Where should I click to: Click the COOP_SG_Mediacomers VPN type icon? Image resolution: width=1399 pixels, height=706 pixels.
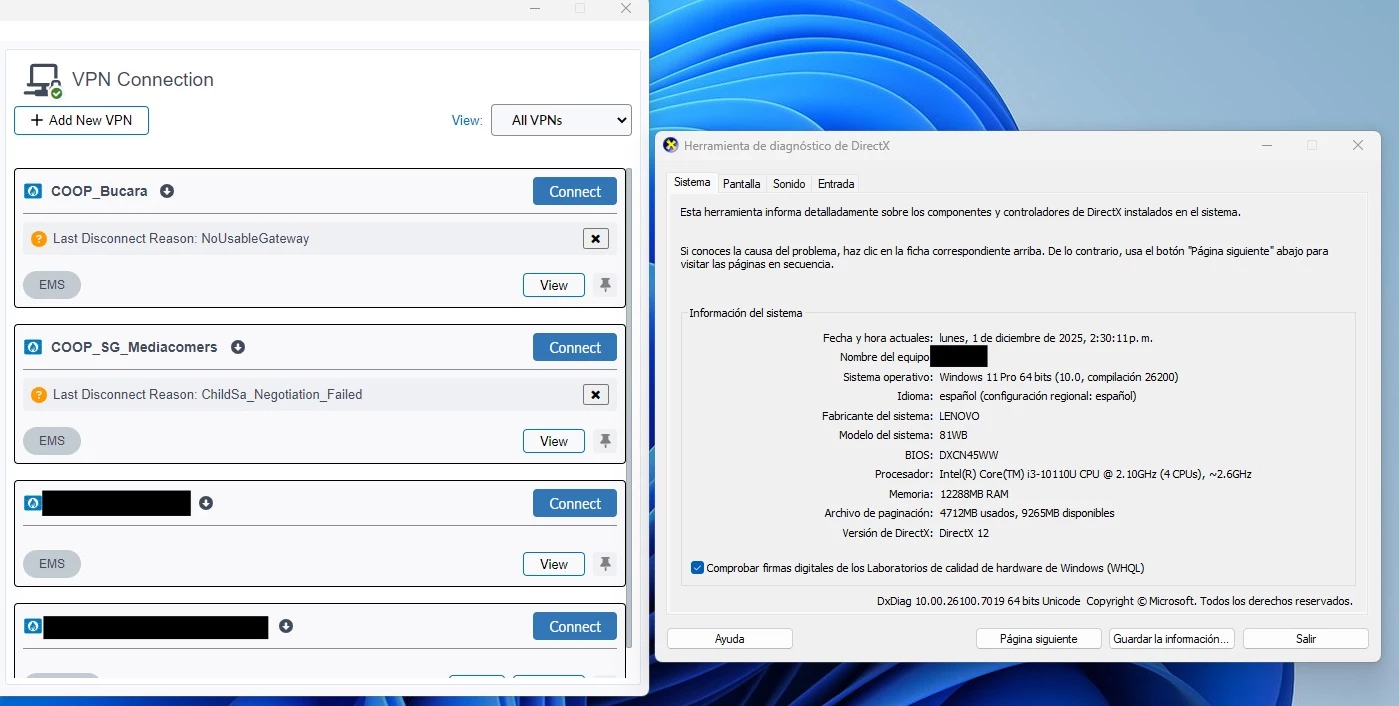(x=33, y=347)
